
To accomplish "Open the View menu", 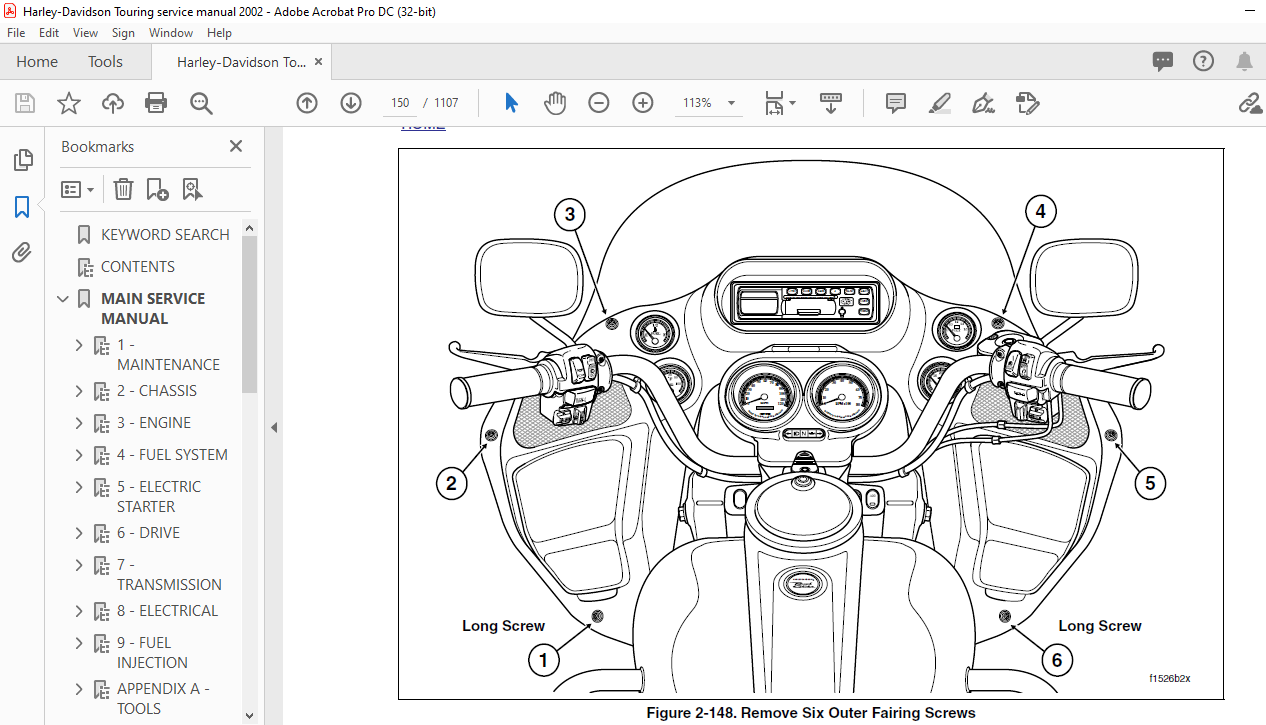I will pyautogui.click(x=86, y=33).
